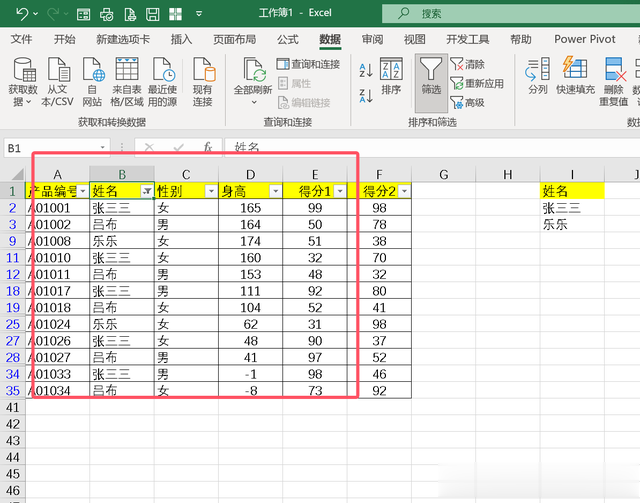Viewport: 640px width, 503px height.
Task: Open active filter dropdown on 姓名 header
Action: click(x=147, y=191)
